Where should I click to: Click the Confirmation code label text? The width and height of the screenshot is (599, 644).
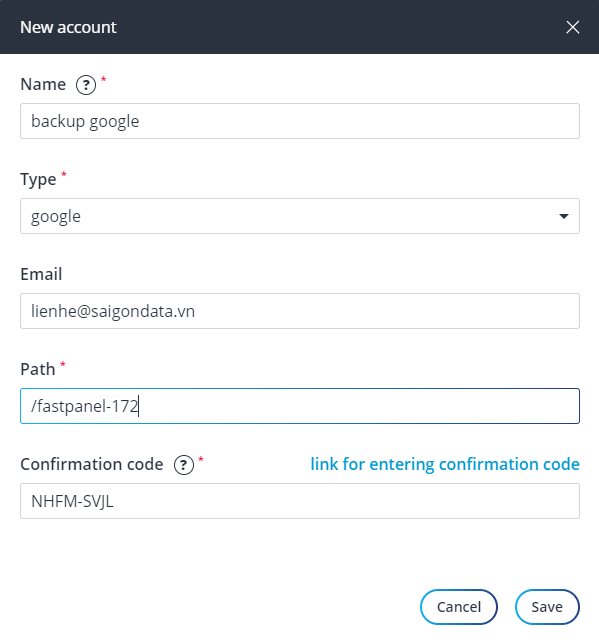click(92, 464)
